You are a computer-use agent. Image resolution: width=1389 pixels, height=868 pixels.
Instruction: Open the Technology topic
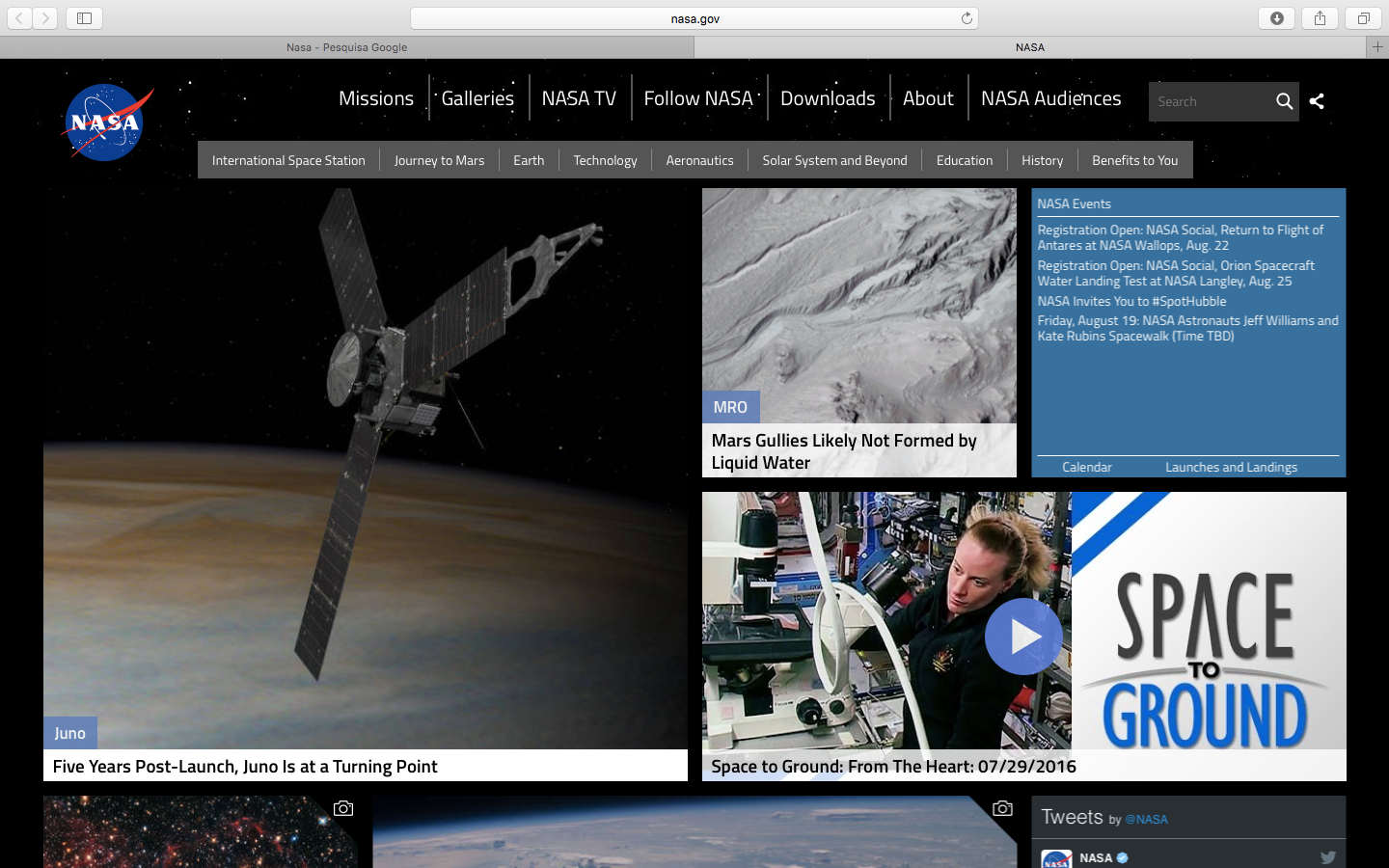point(605,160)
